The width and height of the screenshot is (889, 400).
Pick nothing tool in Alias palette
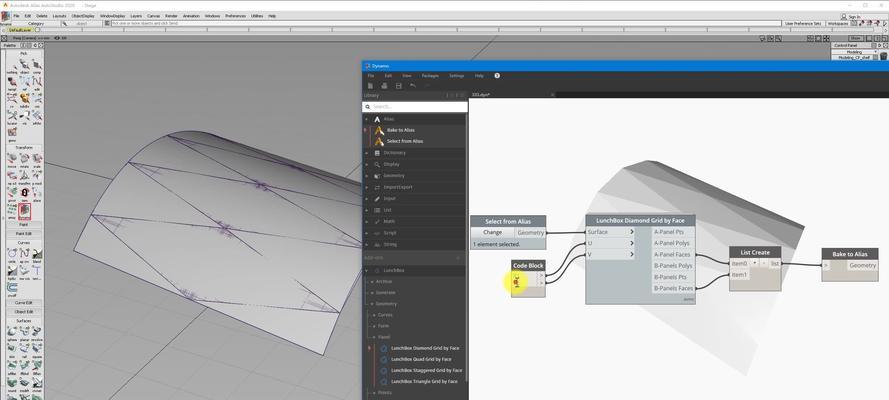[11, 66]
